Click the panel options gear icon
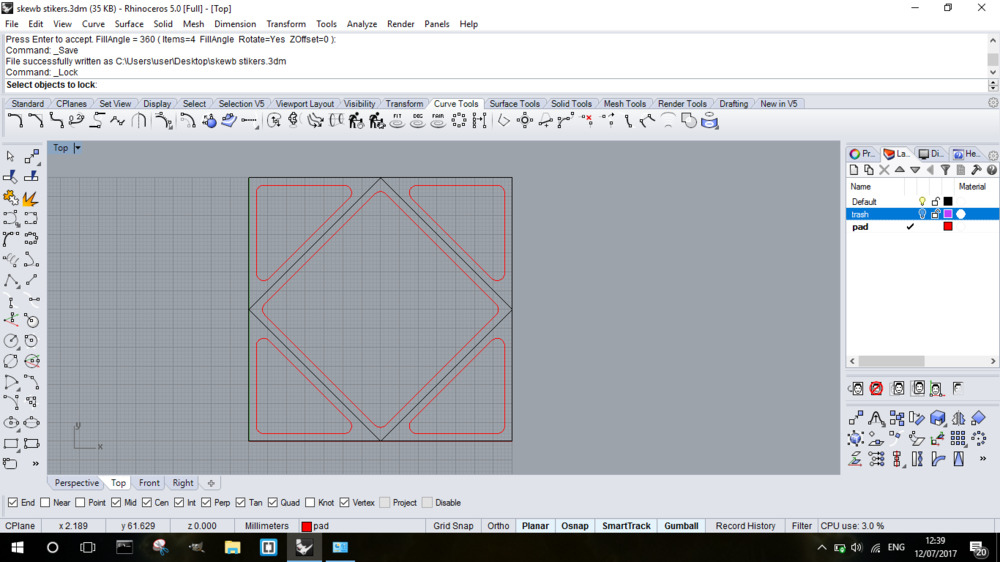The width and height of the screenshot is (1000, 562). click(993, 154)
